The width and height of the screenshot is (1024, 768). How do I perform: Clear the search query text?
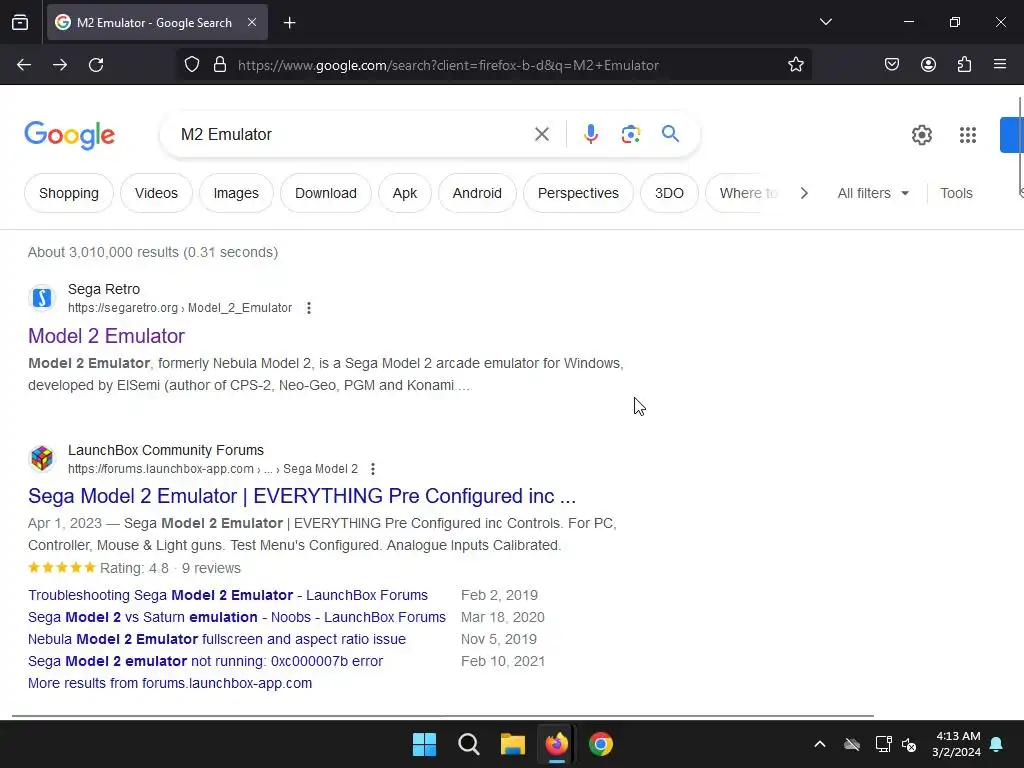[541, 135]
